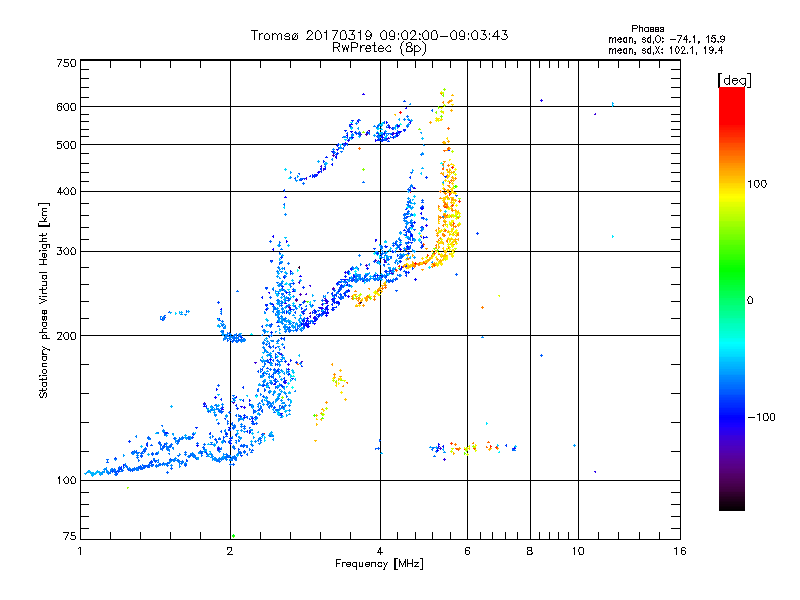Click the x-axis tick label '1'
Screen dimensions: 800x600
pyautogui.click(x=81, y=551)
